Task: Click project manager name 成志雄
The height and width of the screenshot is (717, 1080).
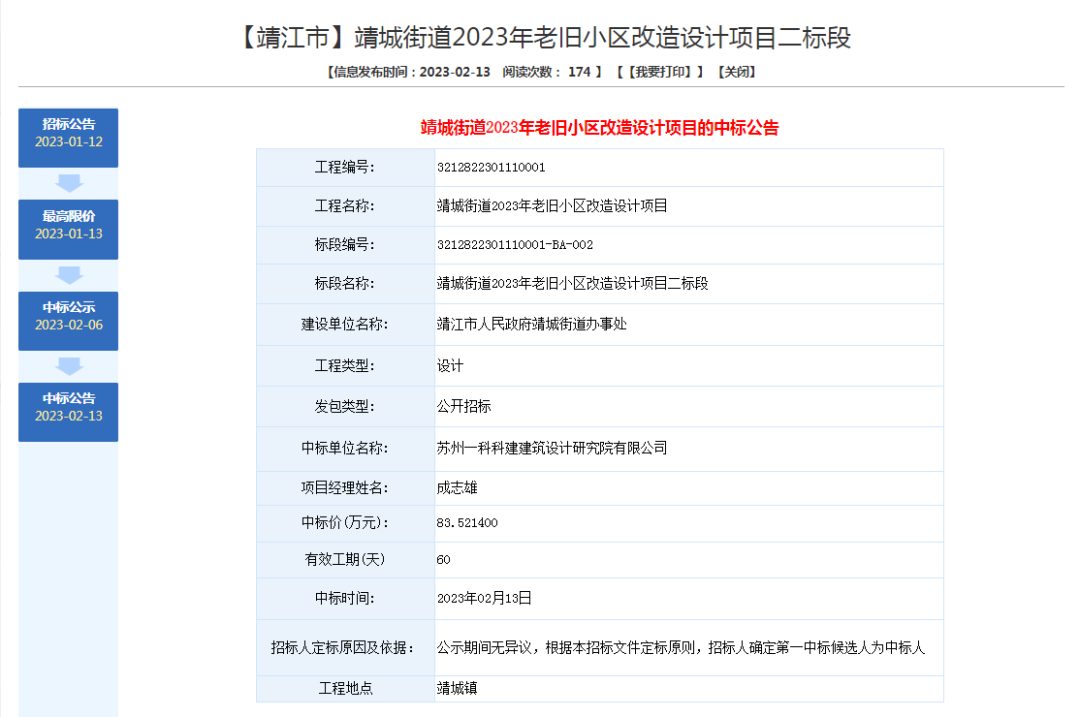Action: [457, 488]
